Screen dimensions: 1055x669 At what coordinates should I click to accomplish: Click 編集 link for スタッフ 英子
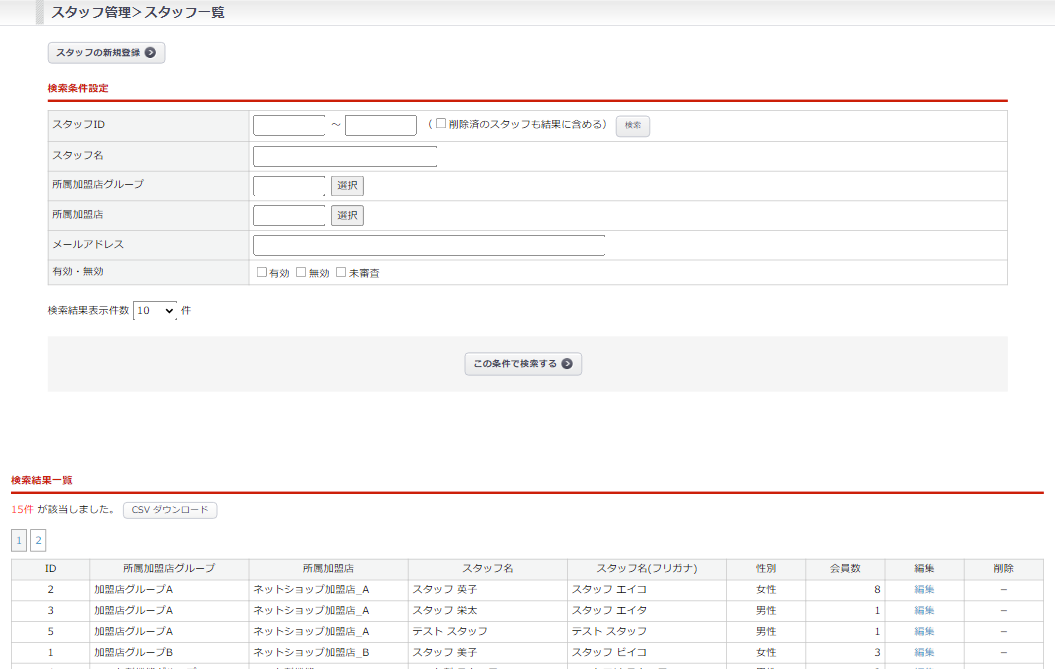(x=924, y=590)
